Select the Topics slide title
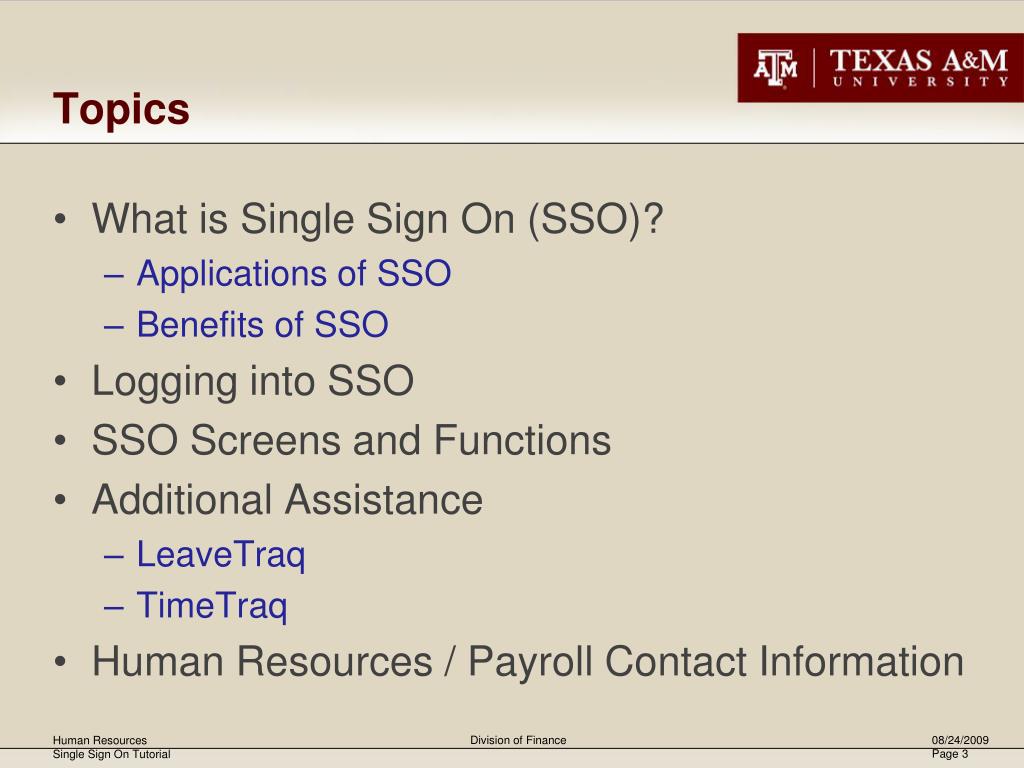 coord(121,109)
